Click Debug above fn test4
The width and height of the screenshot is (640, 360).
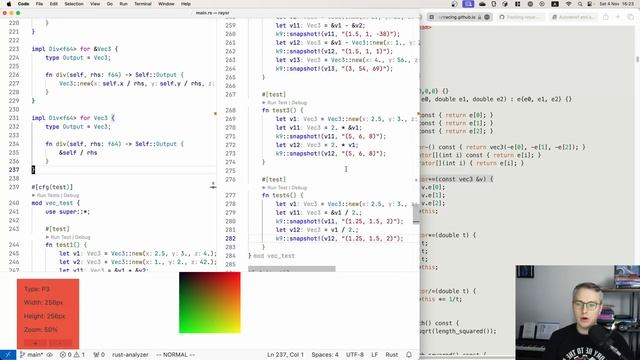click(x=299, y=188)
